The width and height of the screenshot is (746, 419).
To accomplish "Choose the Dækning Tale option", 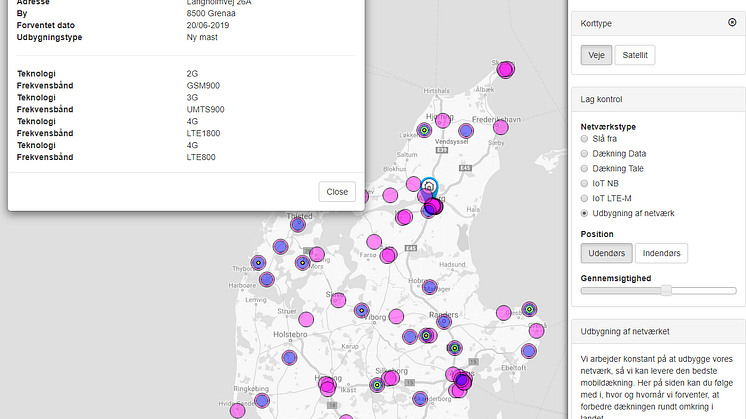I will 585,169.
